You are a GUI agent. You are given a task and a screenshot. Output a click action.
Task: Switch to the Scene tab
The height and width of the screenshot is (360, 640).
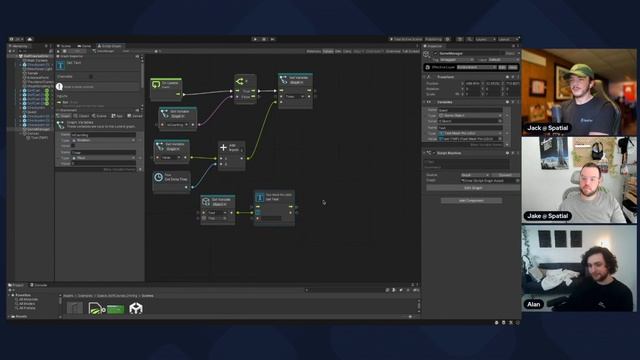[64, 46]
